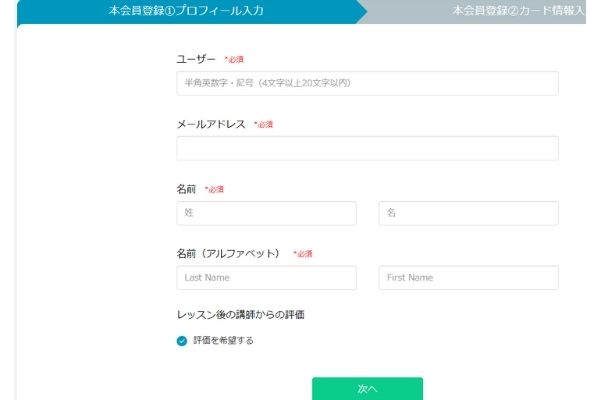Focus the Last Name input field
The image size is (600, 400).
tap(266, 278)
